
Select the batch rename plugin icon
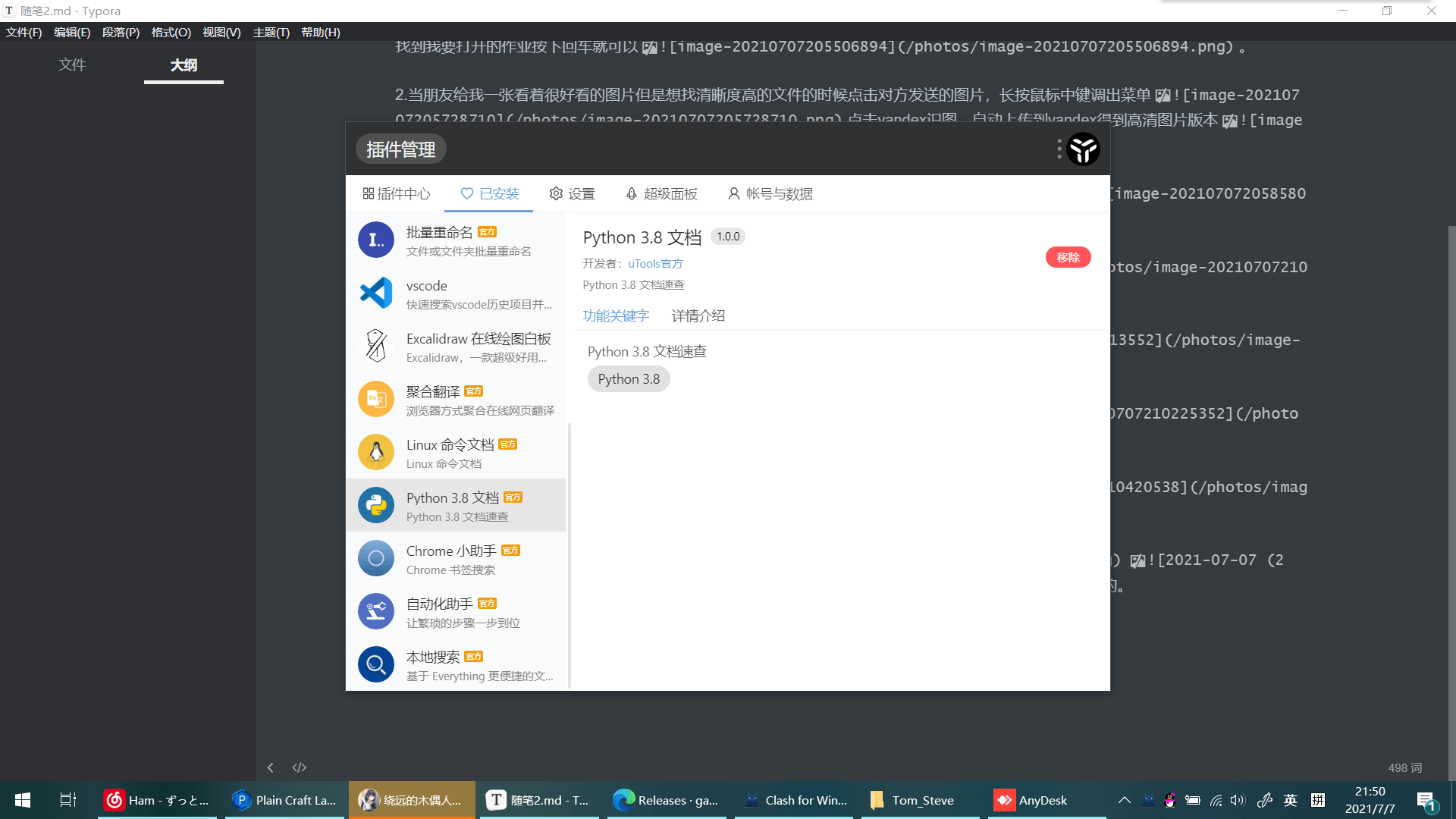pos(376,240)
